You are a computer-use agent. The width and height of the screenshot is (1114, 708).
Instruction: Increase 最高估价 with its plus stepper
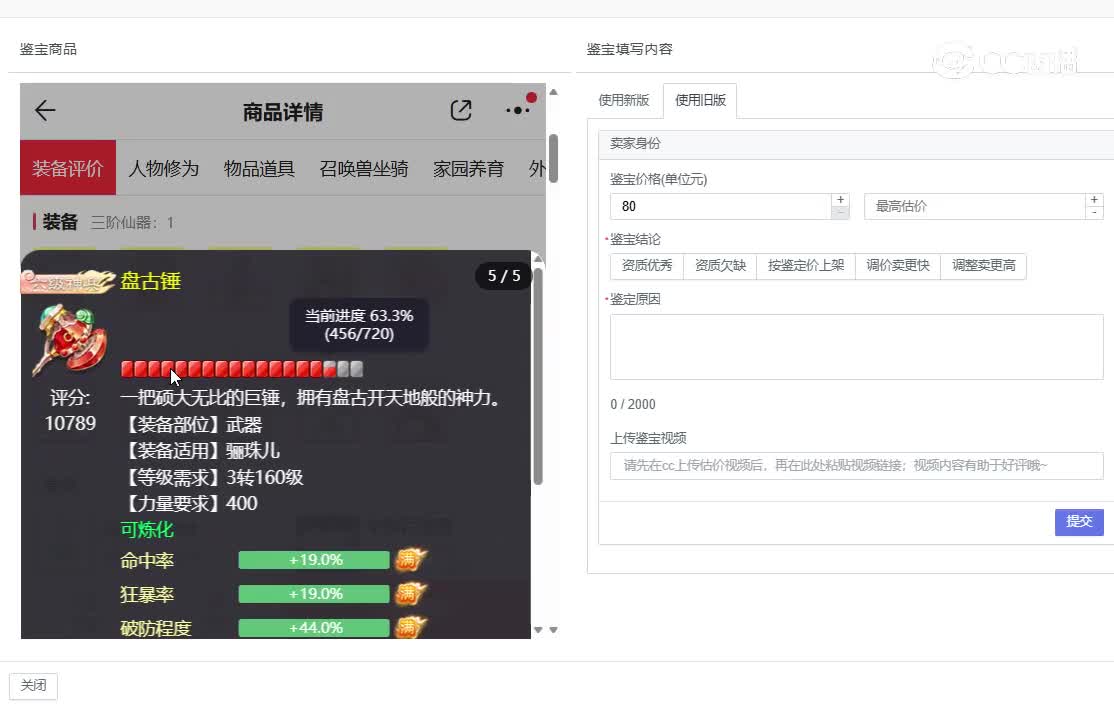(1094, 200)
